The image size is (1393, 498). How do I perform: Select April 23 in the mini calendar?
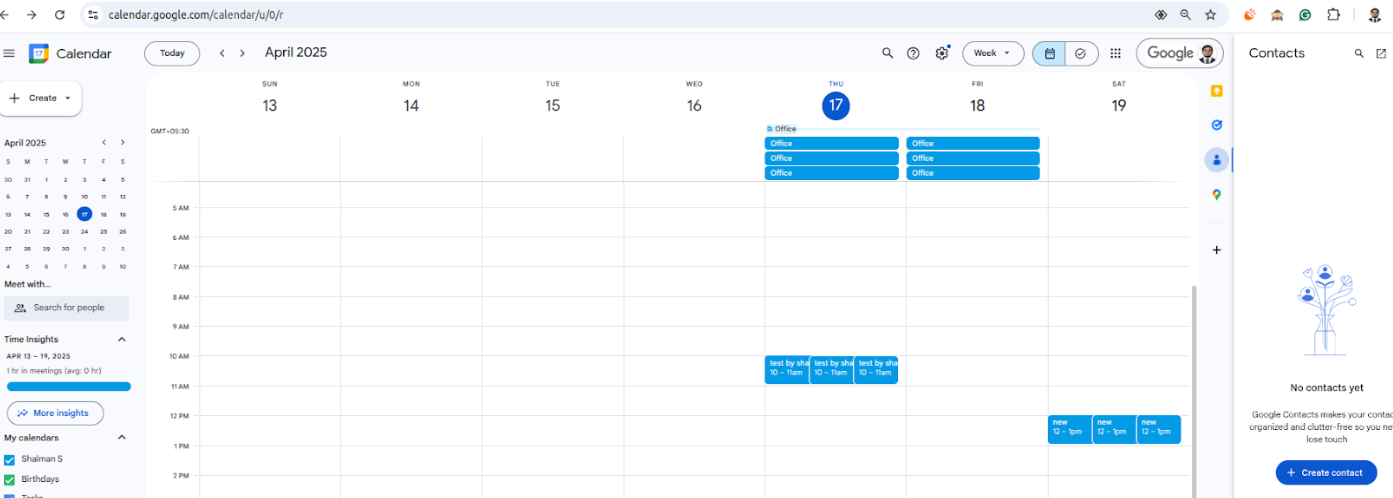click(x=66, y=231)
